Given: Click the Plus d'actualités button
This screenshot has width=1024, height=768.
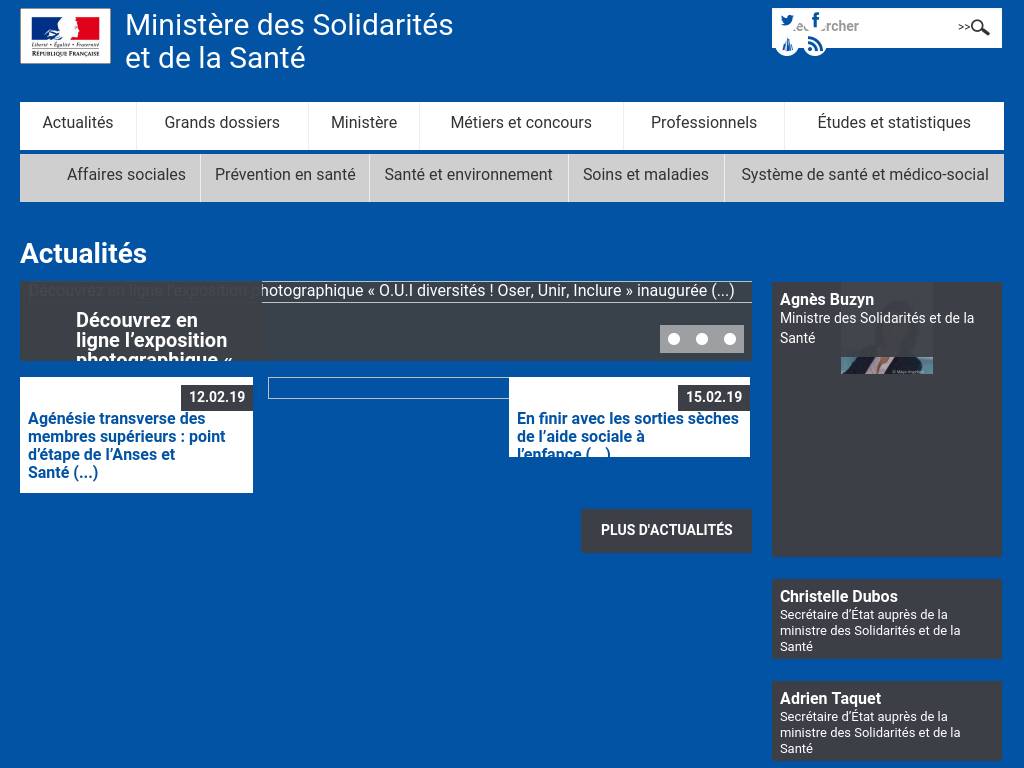Looking at the screenshot, I should [x=666, y=530].
